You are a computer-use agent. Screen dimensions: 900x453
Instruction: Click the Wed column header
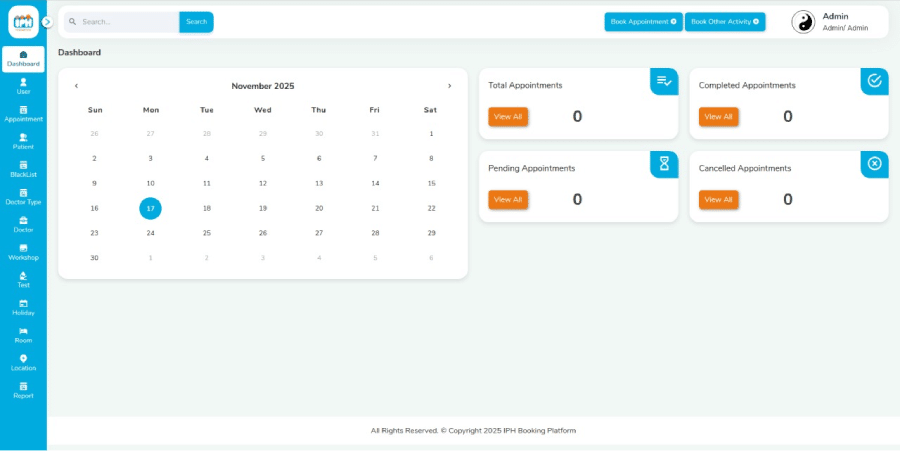coord(263,110)
